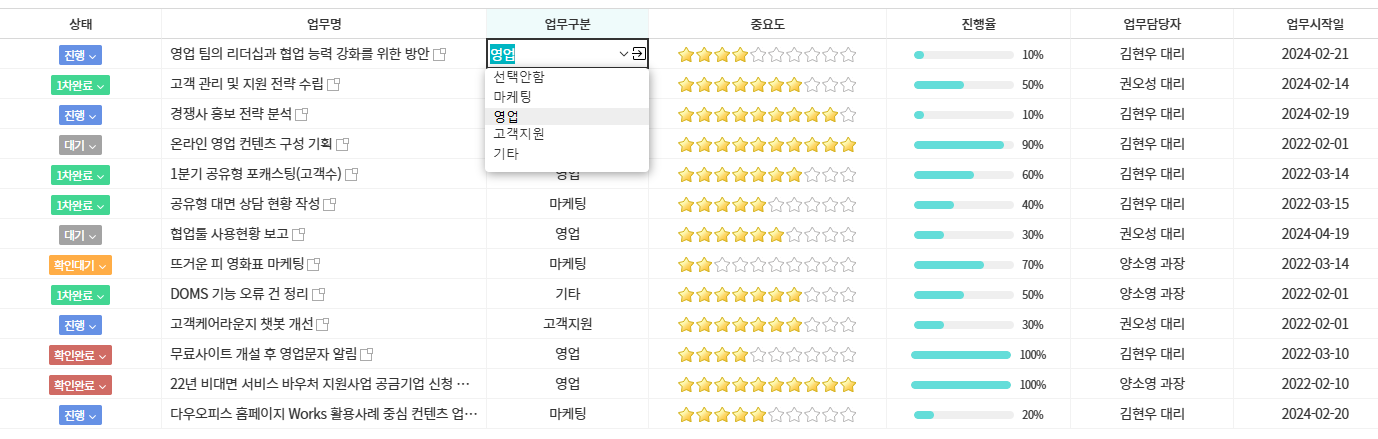Select 기타 option in the dropdown list

pyautogui.click(x=506, y=153)
